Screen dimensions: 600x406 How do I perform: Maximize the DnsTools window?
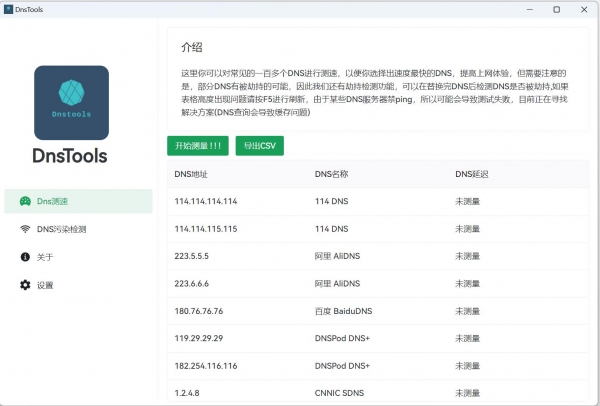point(557,10)
